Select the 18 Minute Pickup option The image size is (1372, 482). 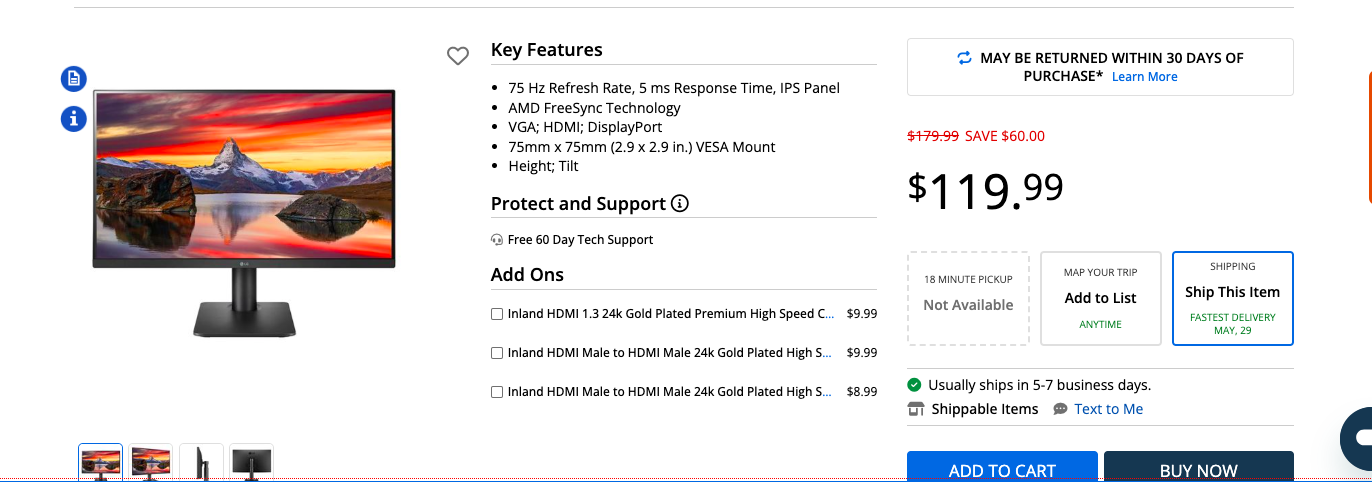click(968, 298)
